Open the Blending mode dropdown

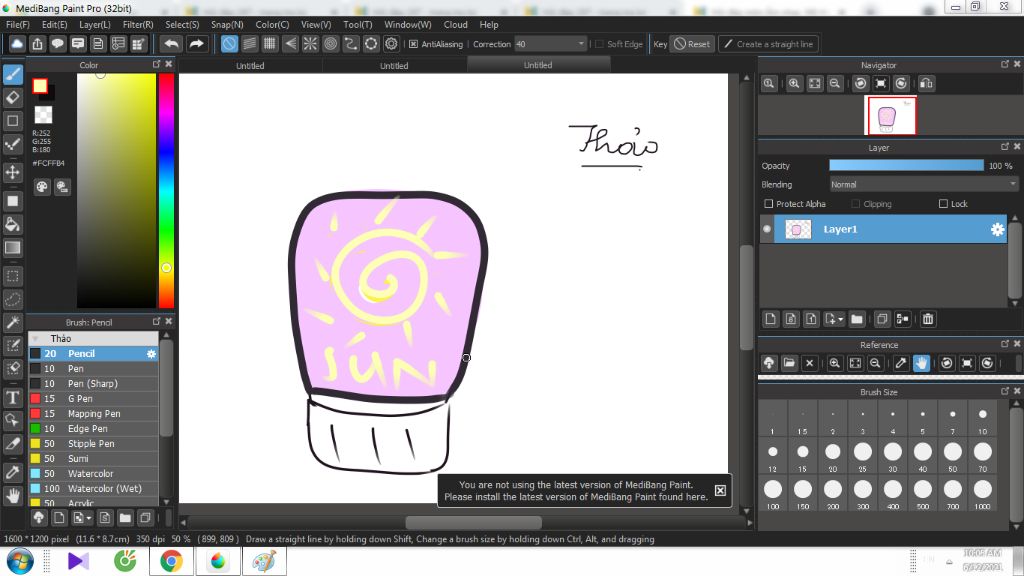click(x=923, y=185)
